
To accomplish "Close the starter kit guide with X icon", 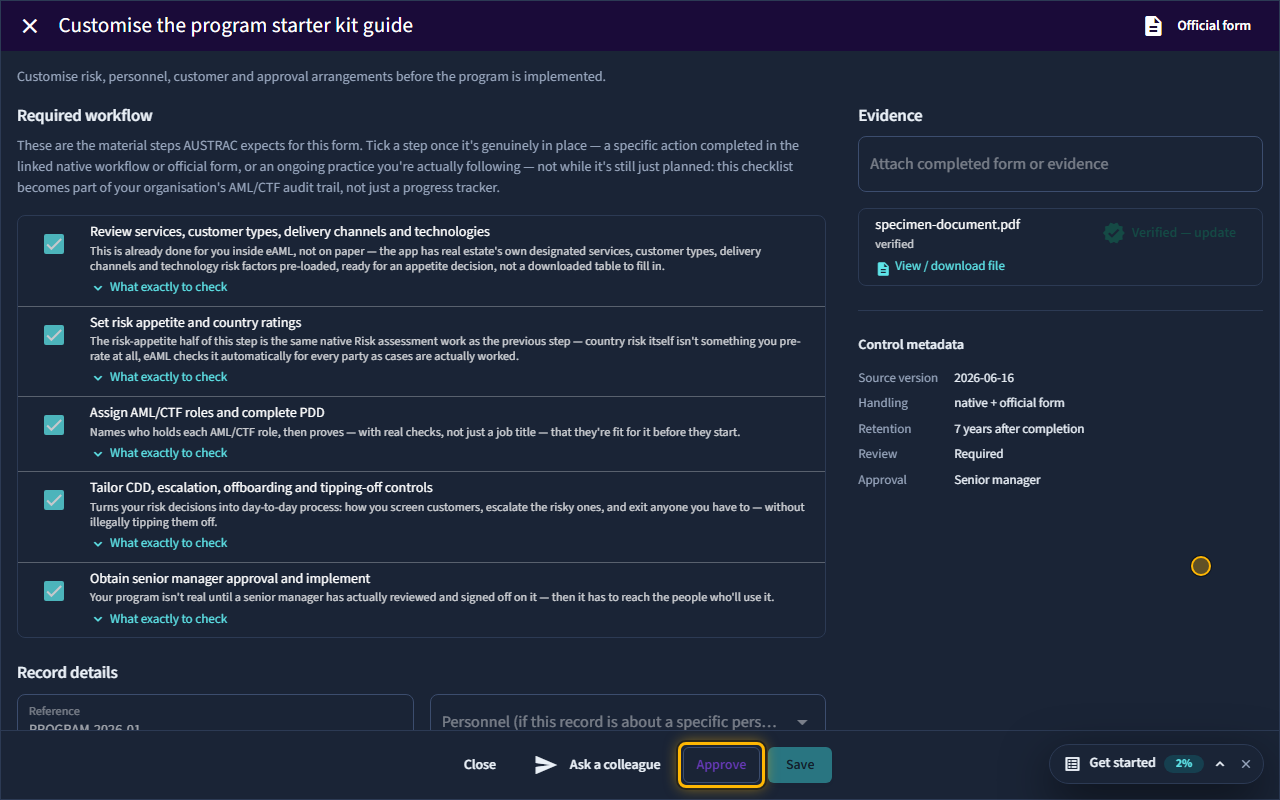I will [x=30, y=26].
